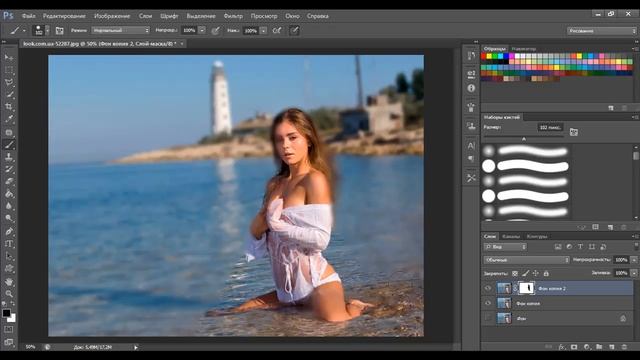
Task: Select the Eraser tool
Action: 9,182
